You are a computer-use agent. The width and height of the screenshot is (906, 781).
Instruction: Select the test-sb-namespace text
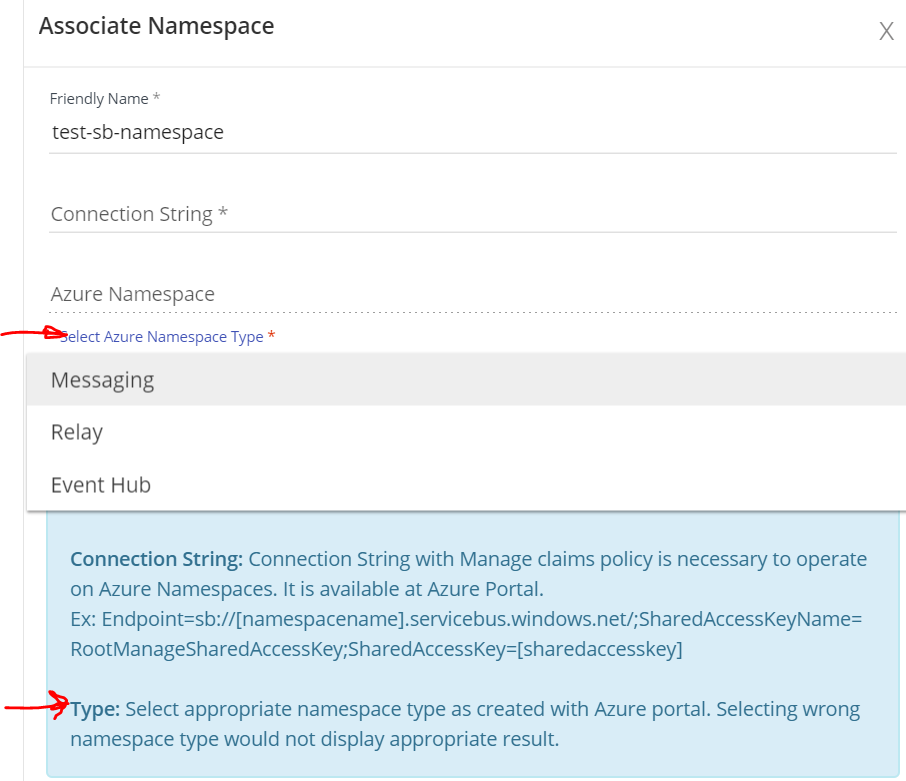click(x=137, y=132)
